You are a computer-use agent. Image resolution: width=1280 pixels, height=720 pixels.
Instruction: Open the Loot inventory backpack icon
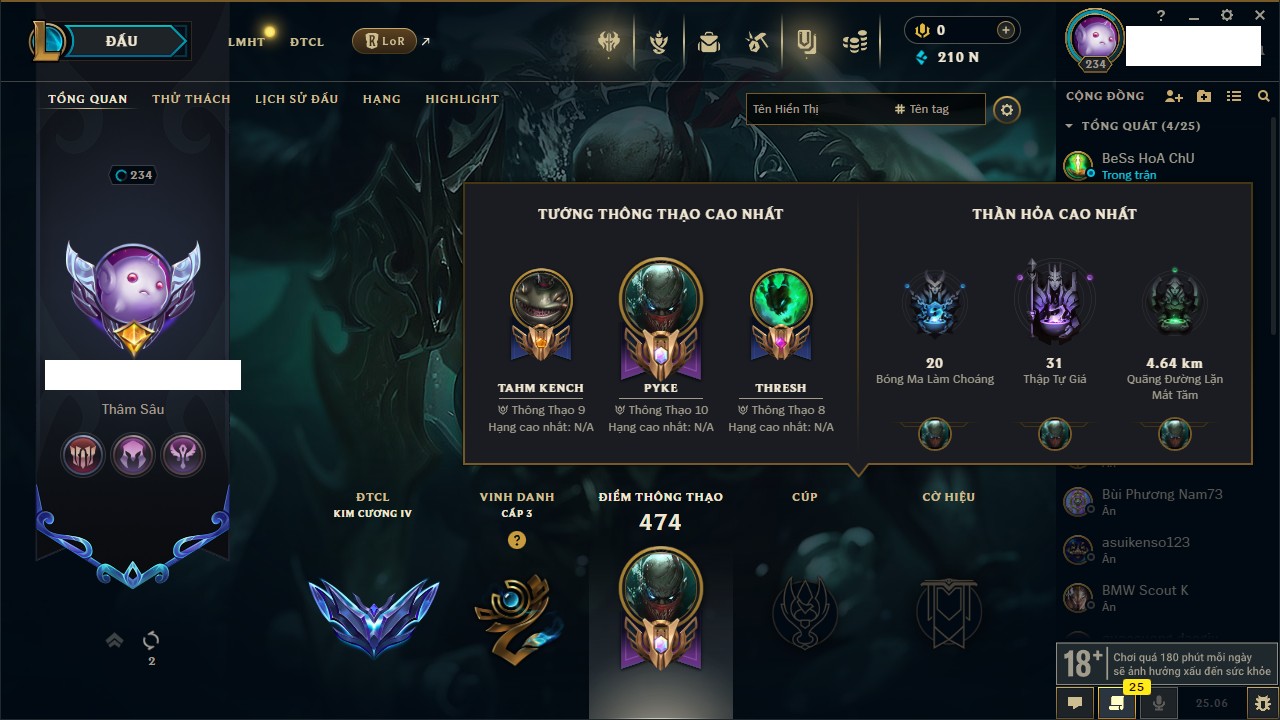click(708, 42)
